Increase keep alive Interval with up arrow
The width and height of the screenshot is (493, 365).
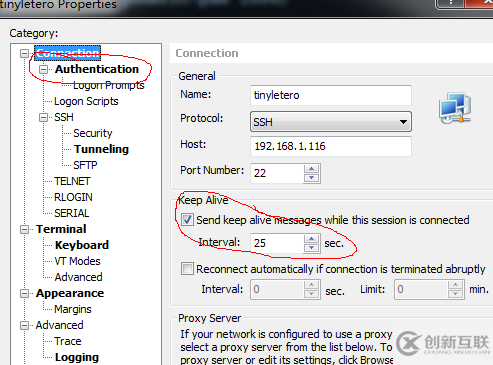(312, 239)
